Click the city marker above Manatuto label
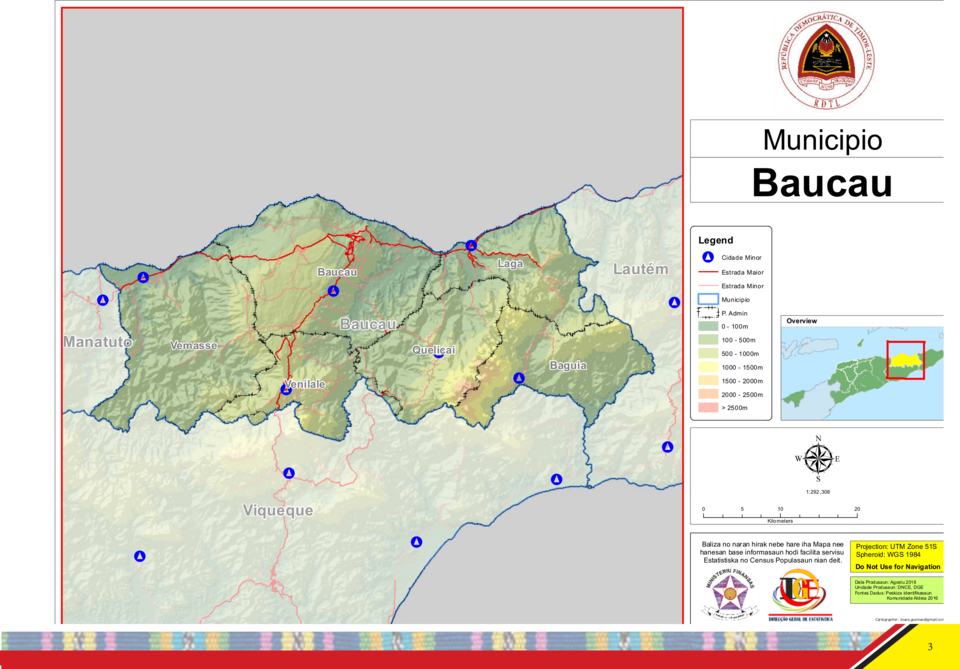 103,300
